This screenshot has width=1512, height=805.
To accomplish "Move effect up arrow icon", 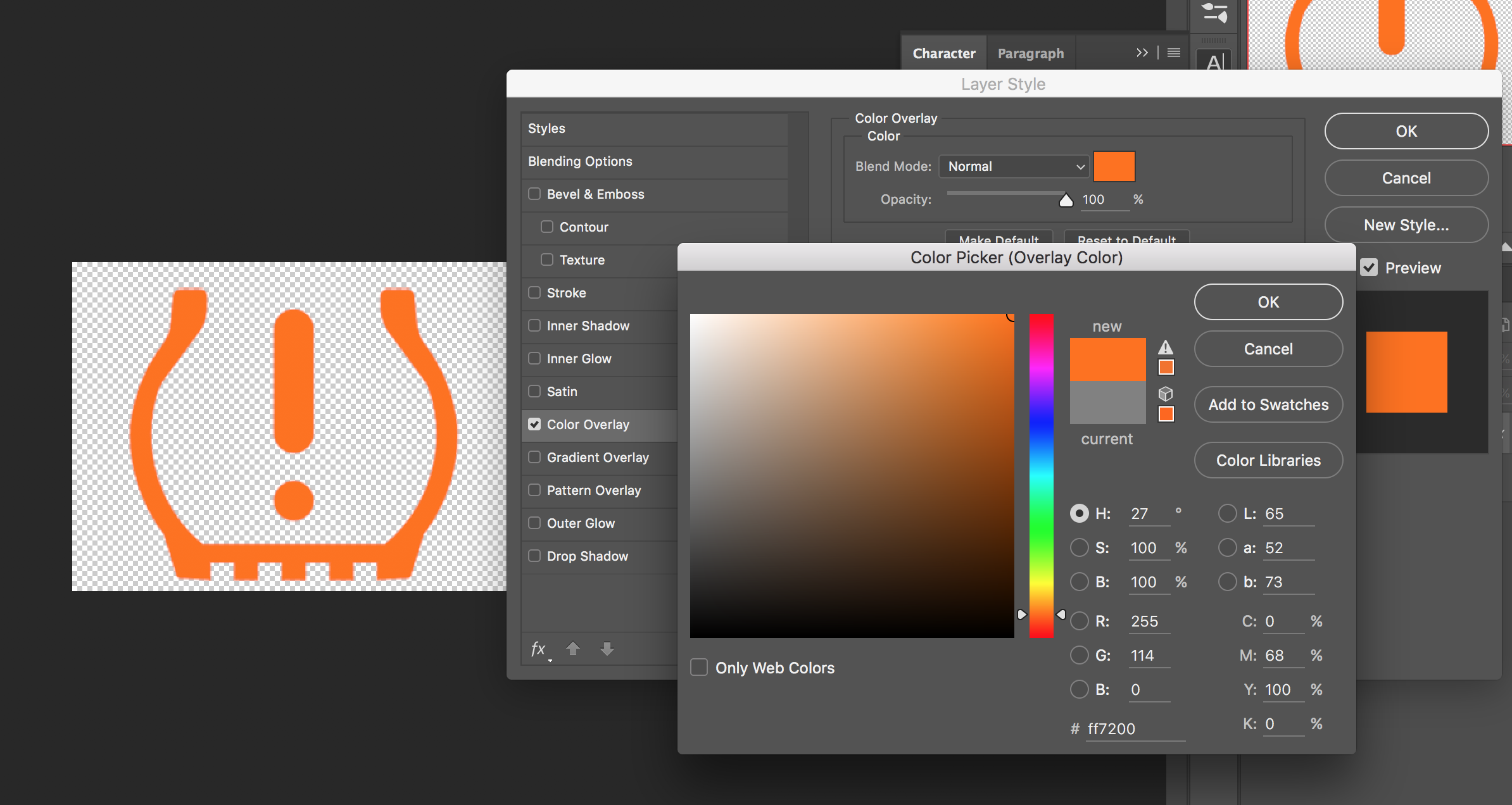I will coord(573,648).
